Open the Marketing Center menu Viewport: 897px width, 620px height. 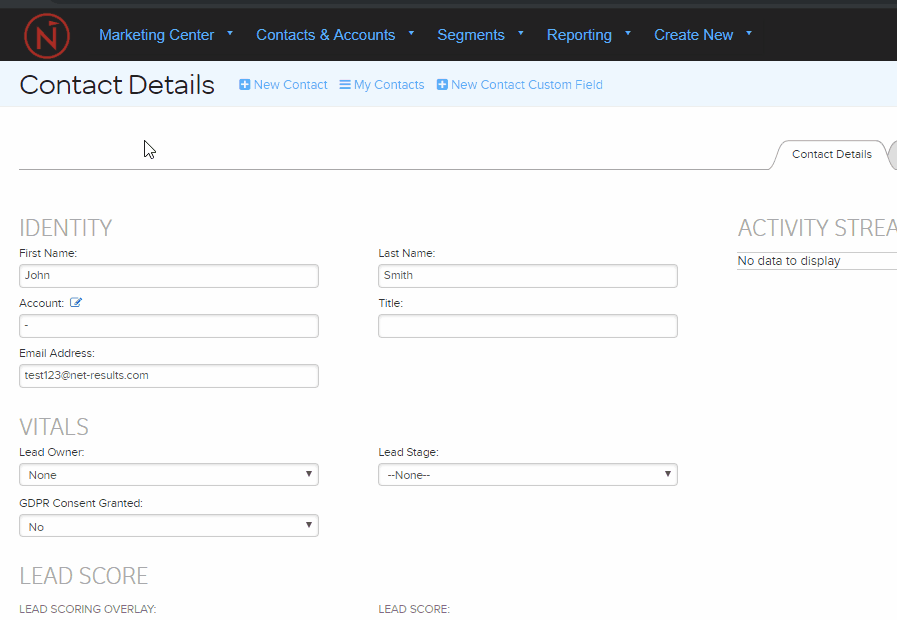157,35
